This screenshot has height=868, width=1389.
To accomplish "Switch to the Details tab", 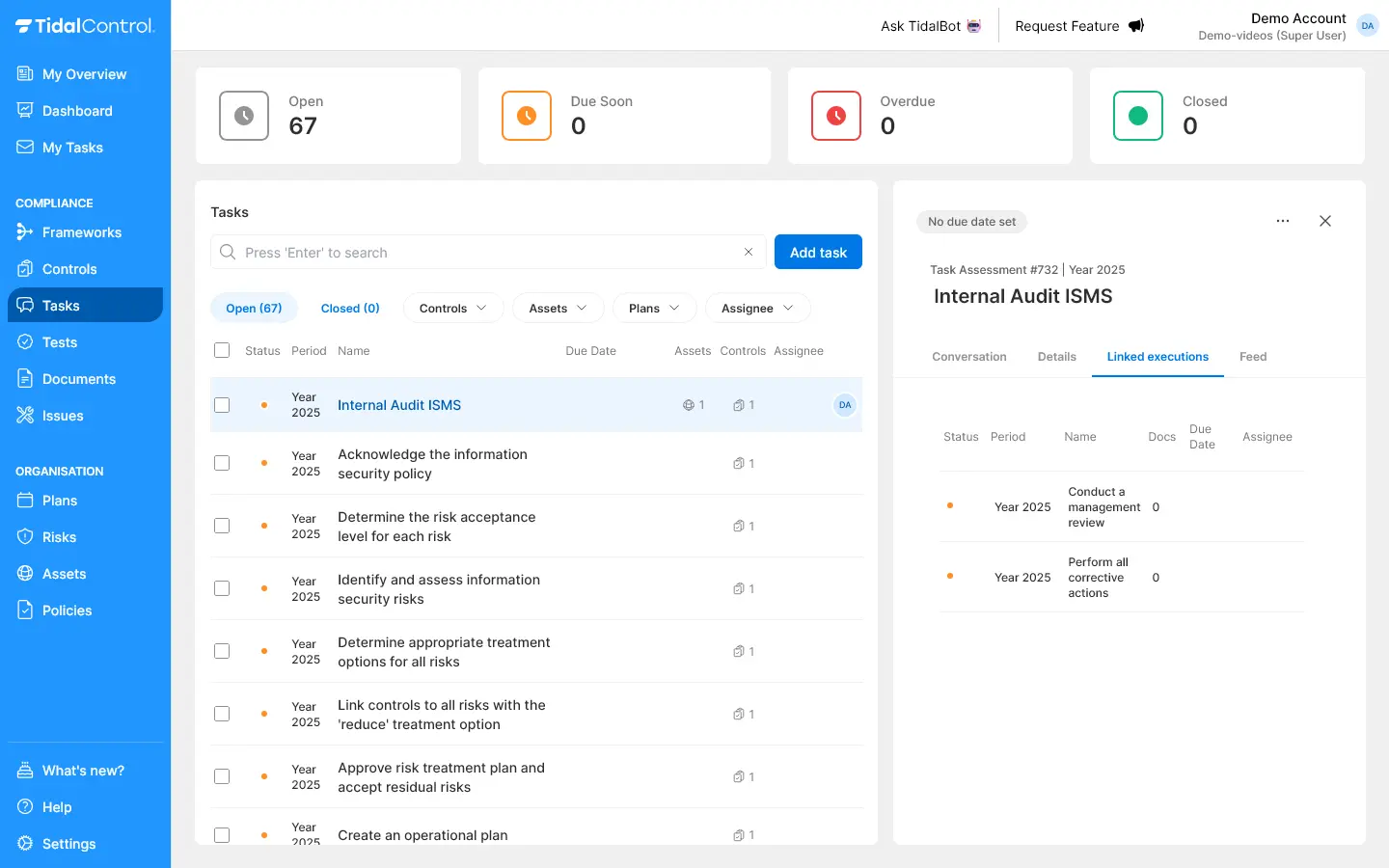I will (1056, 357).
